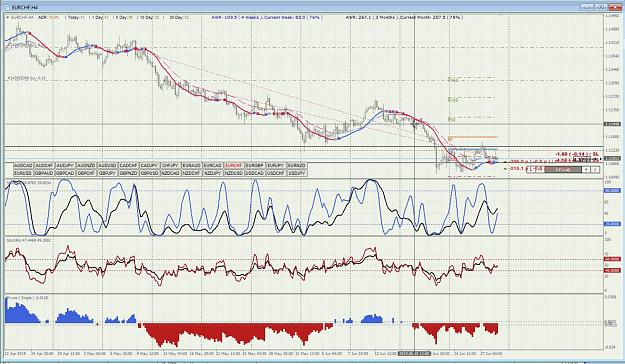Switch chart to AUDCHF pair button
Image resolution: width=625 pixels, height=364 pixels.
(x=45, y=165)
